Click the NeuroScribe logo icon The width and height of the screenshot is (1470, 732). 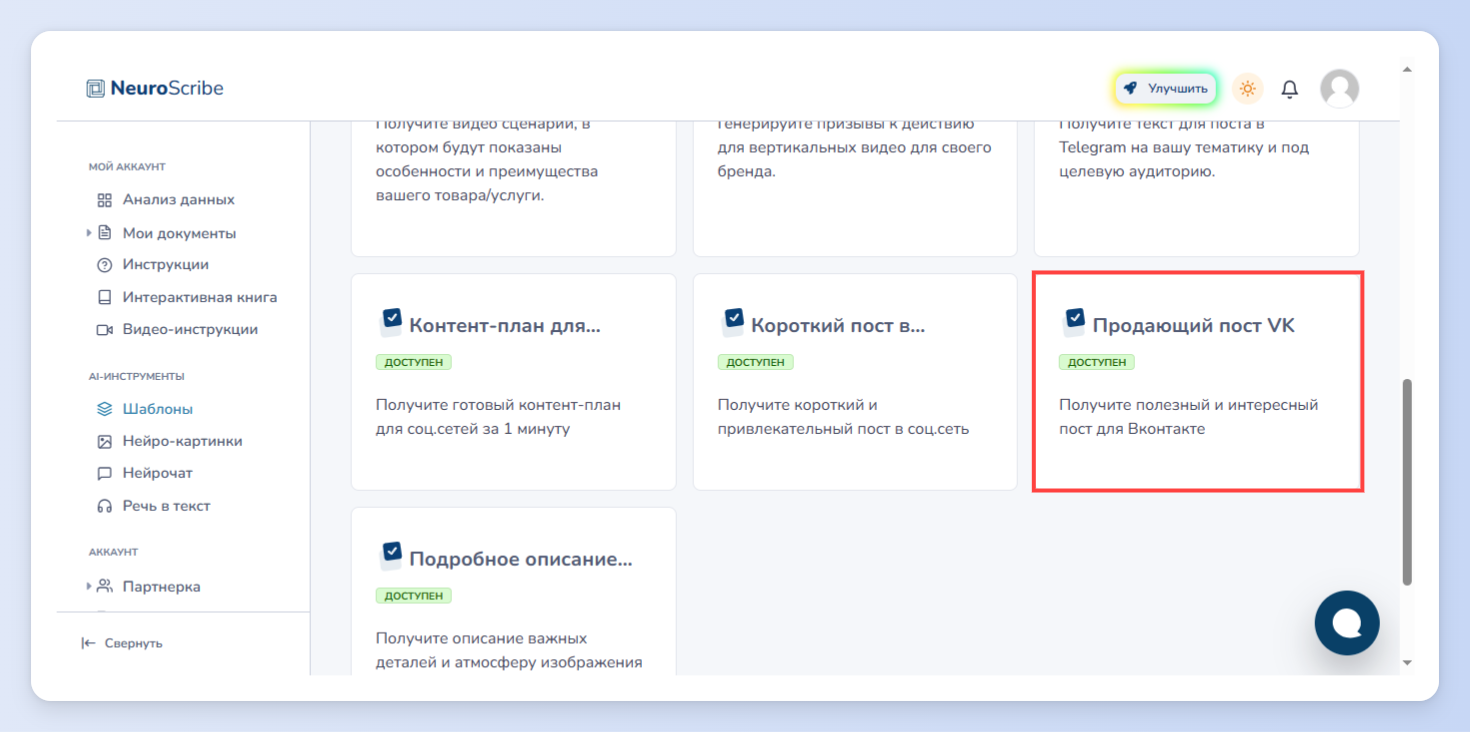pos(95,88)
